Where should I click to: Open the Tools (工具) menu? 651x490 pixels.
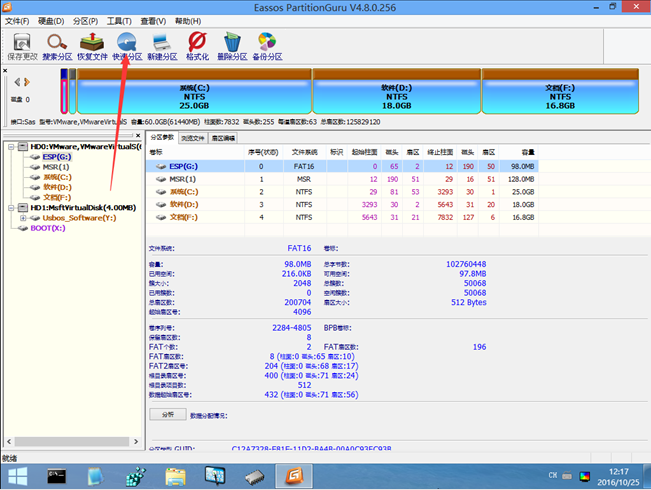click(x=119, y=21)
